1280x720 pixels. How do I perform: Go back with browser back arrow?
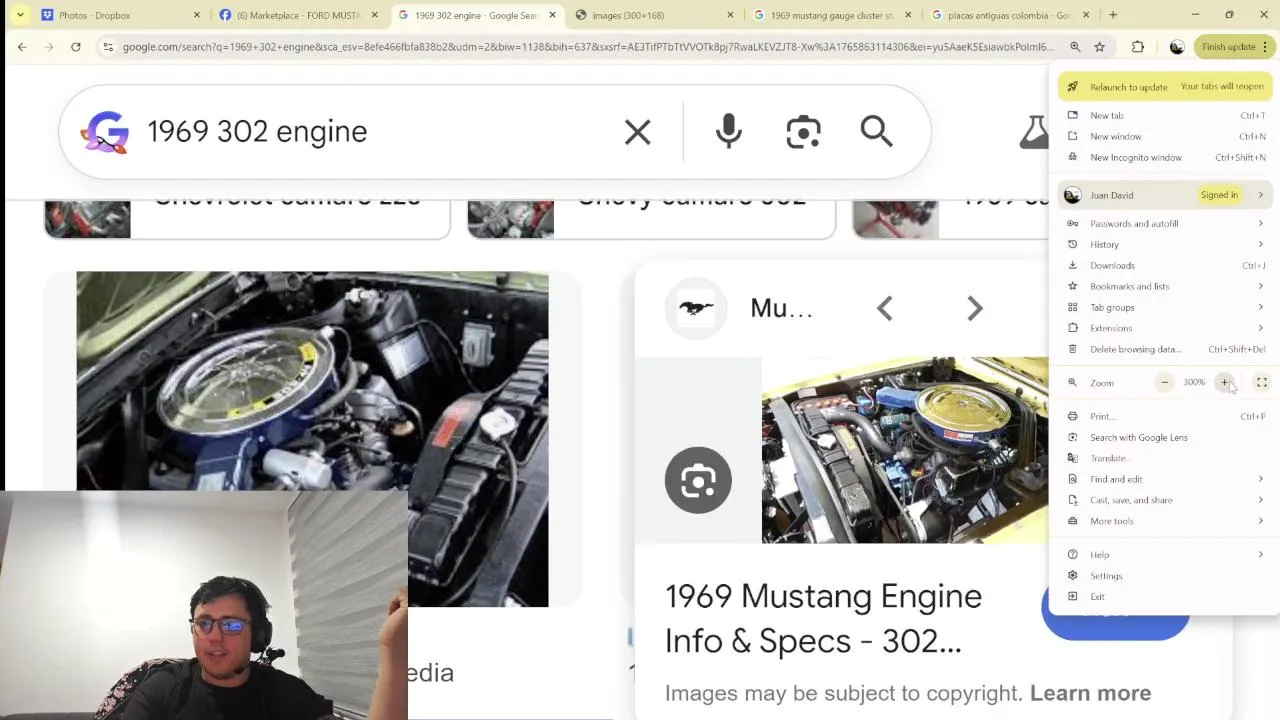point(22,47)
